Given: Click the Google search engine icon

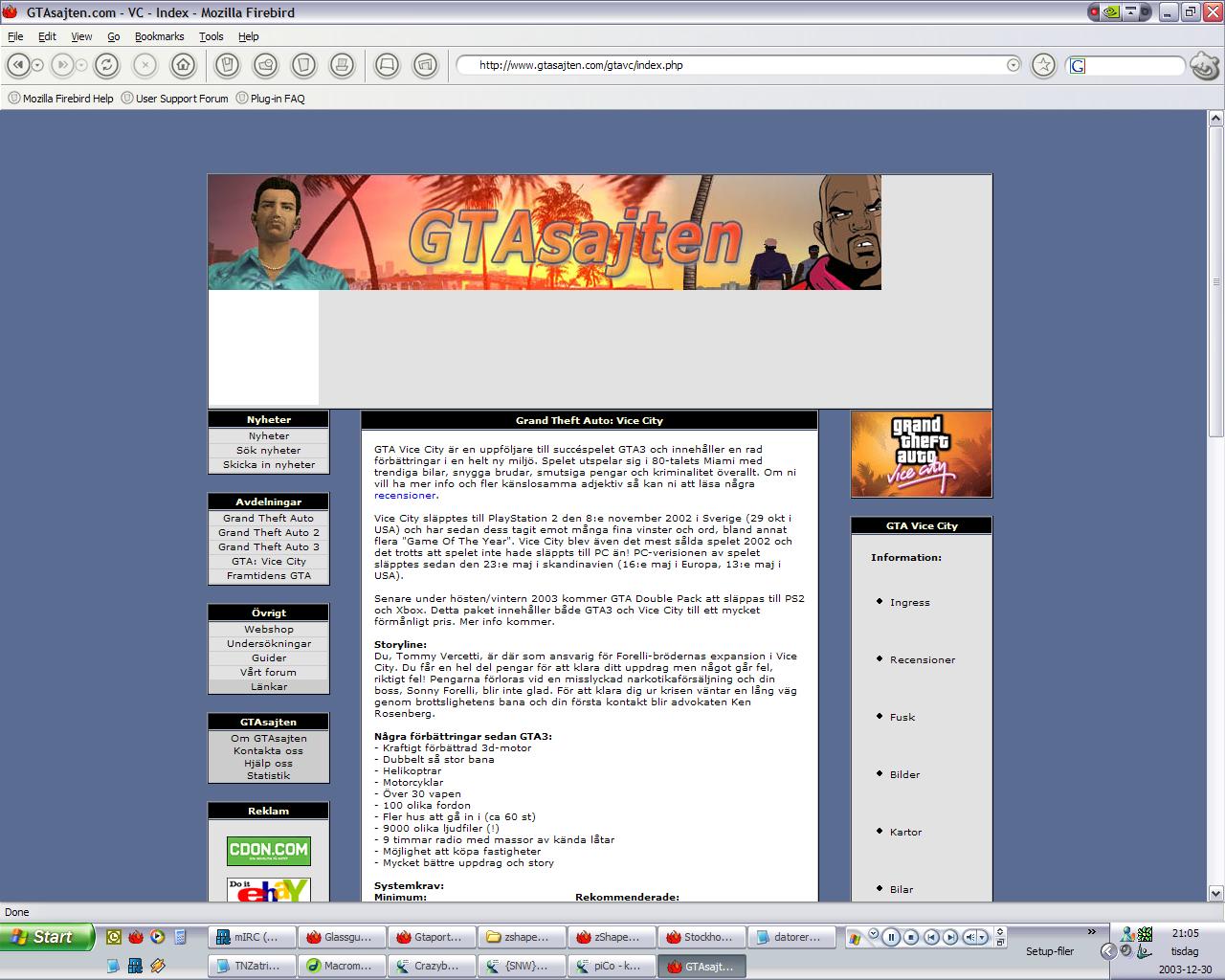Looking at the screenshot, I should point(1078,66).
